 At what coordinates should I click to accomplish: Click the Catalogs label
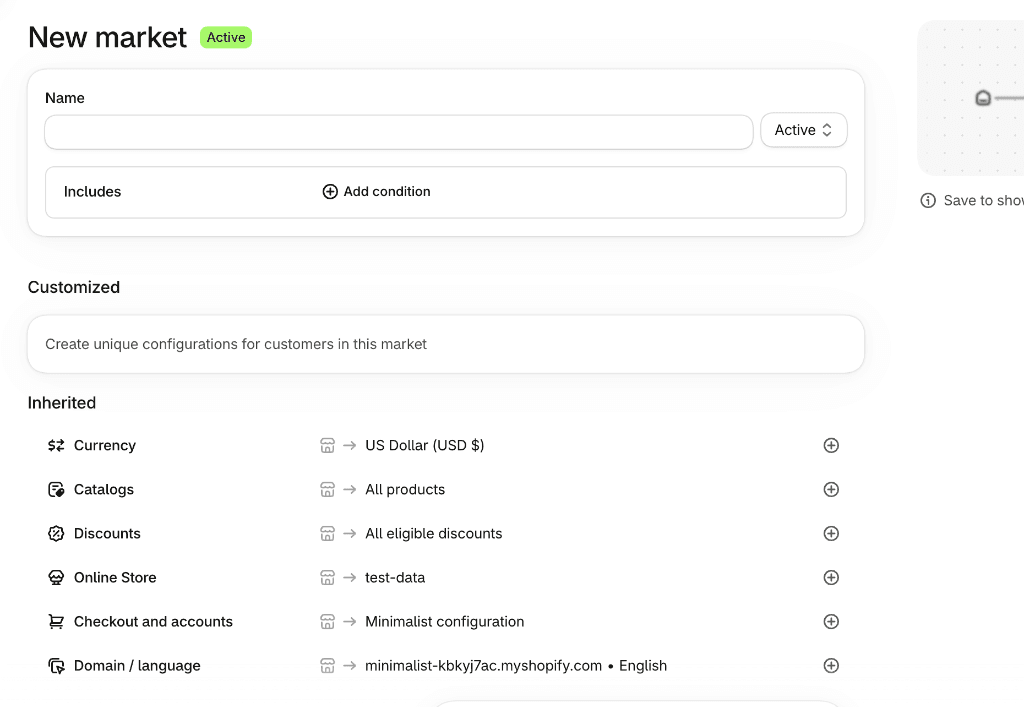[104, 490]
